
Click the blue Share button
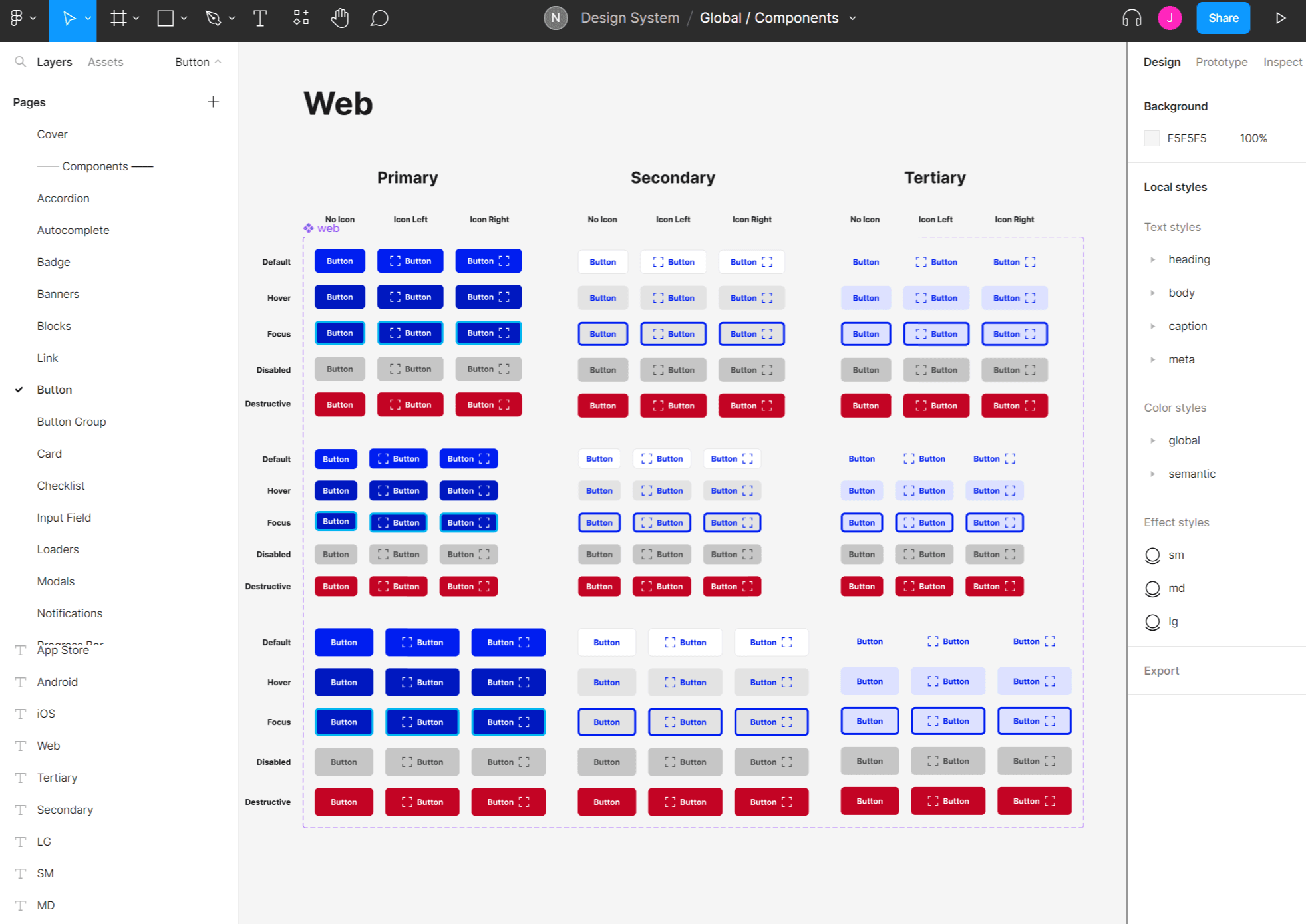point(1222,18)
